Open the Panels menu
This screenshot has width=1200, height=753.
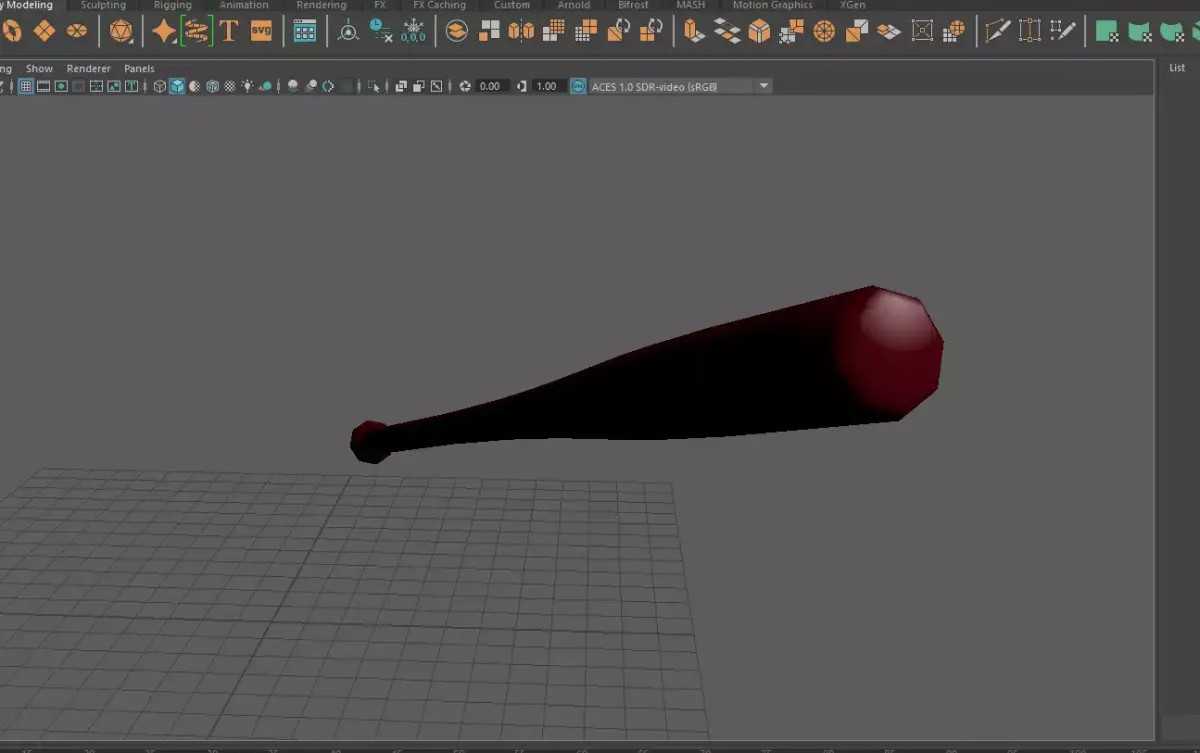point(139,68)
